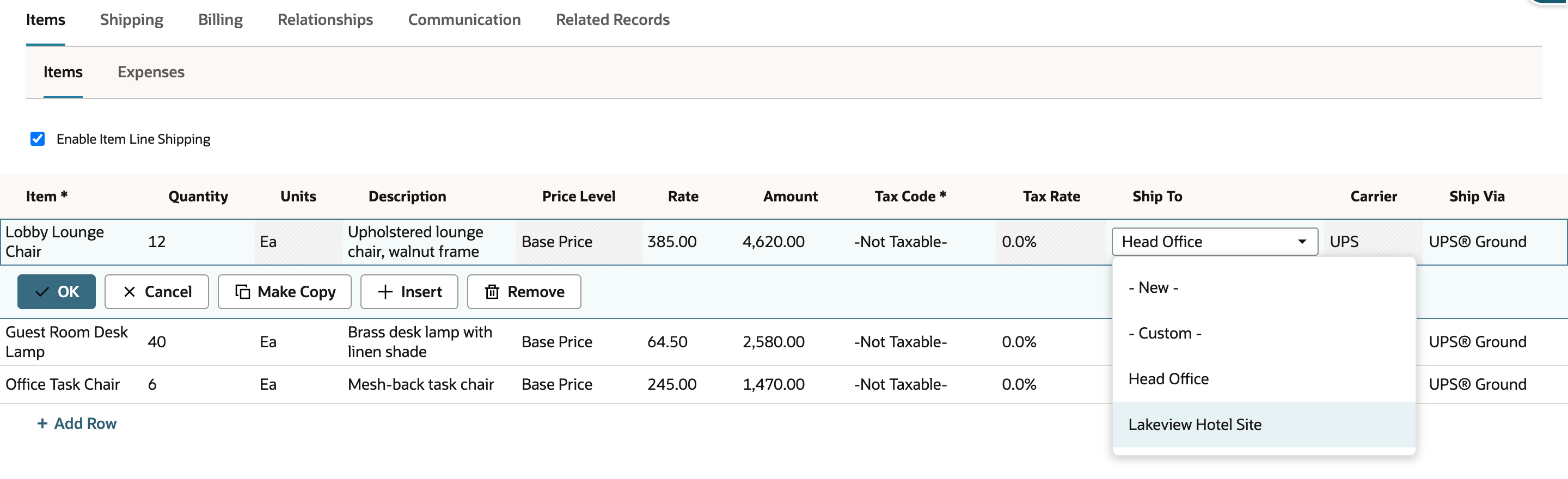This screenshot has height=479, width=1568.
Task: Click Lobby Lounge Chair item cell
Action: (70, 242)
